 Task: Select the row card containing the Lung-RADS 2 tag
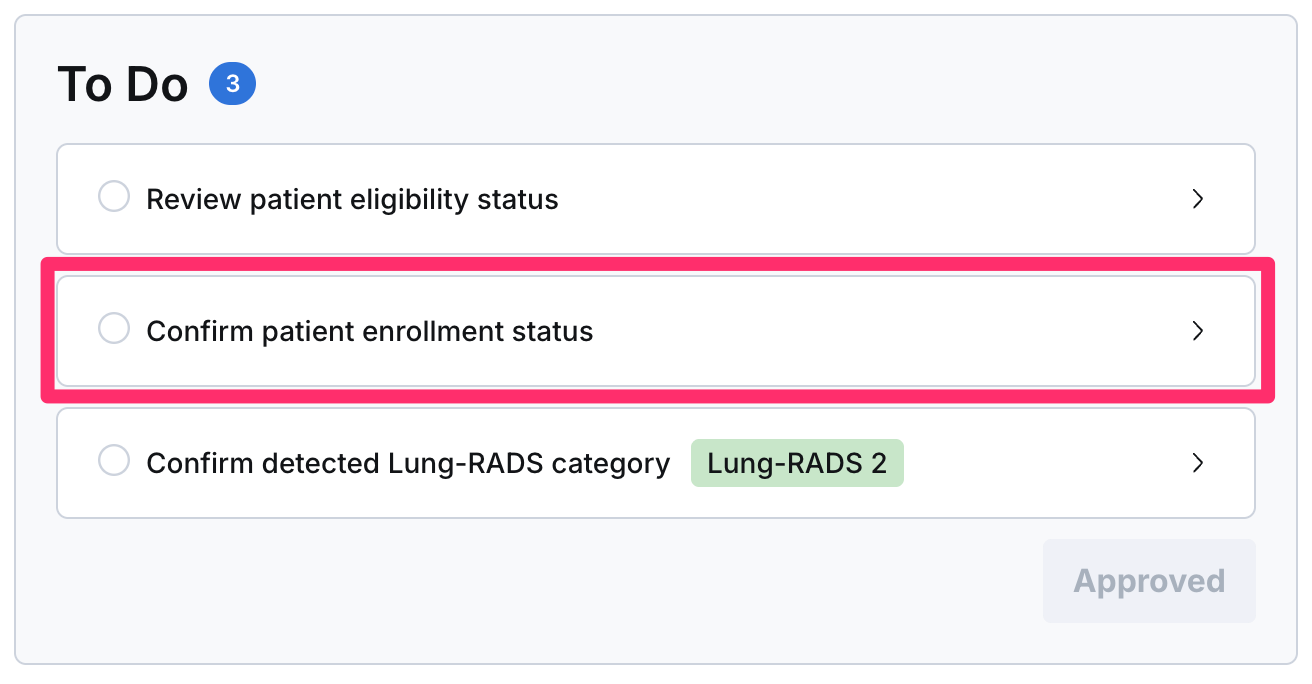(x=656, y=463)
